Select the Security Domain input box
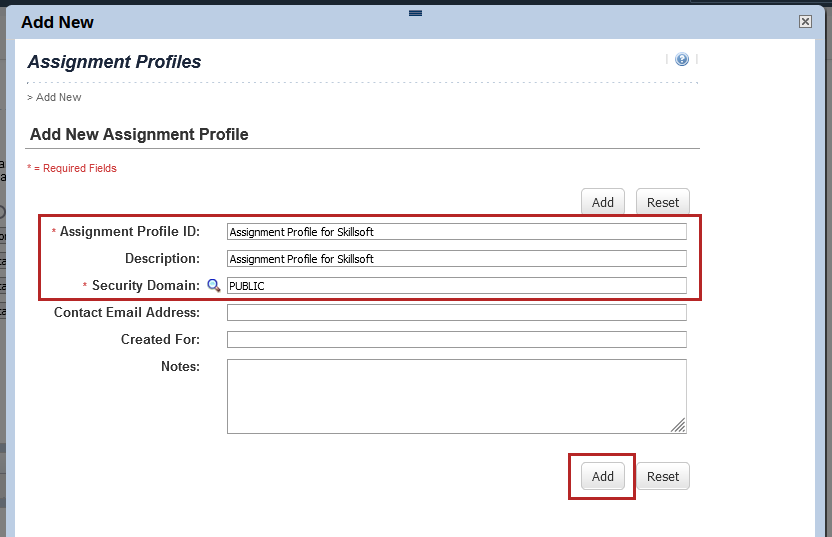This screenshot has height=537, width=832. click(x=456, y=286)
